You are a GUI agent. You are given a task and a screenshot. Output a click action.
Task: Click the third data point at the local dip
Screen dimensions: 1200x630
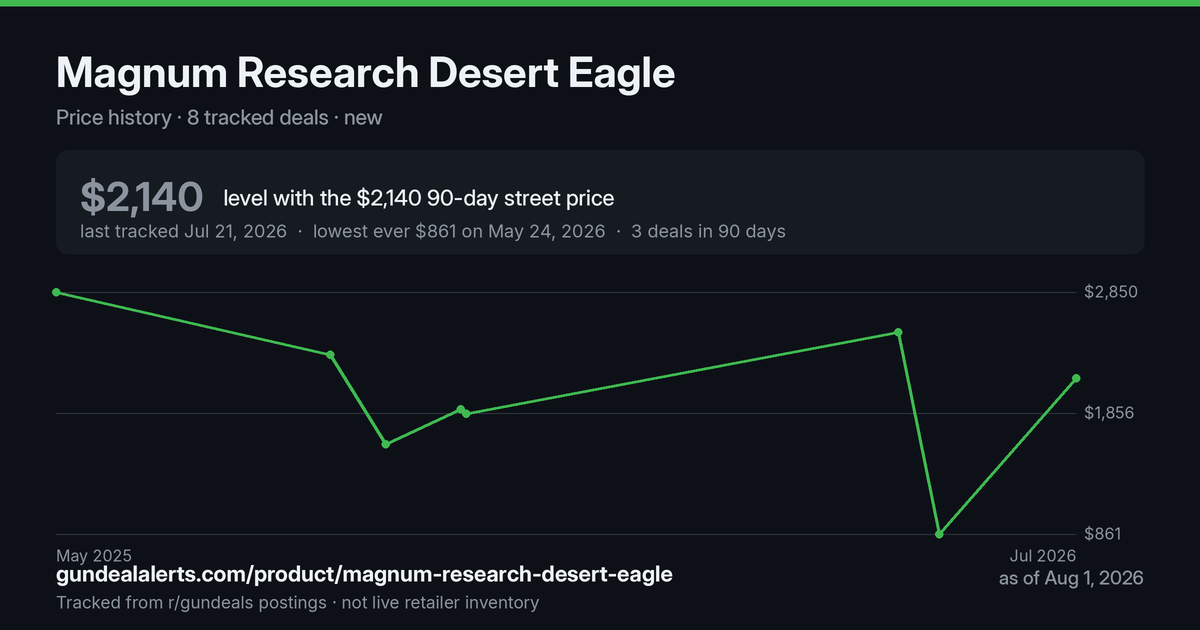(386, 444)
